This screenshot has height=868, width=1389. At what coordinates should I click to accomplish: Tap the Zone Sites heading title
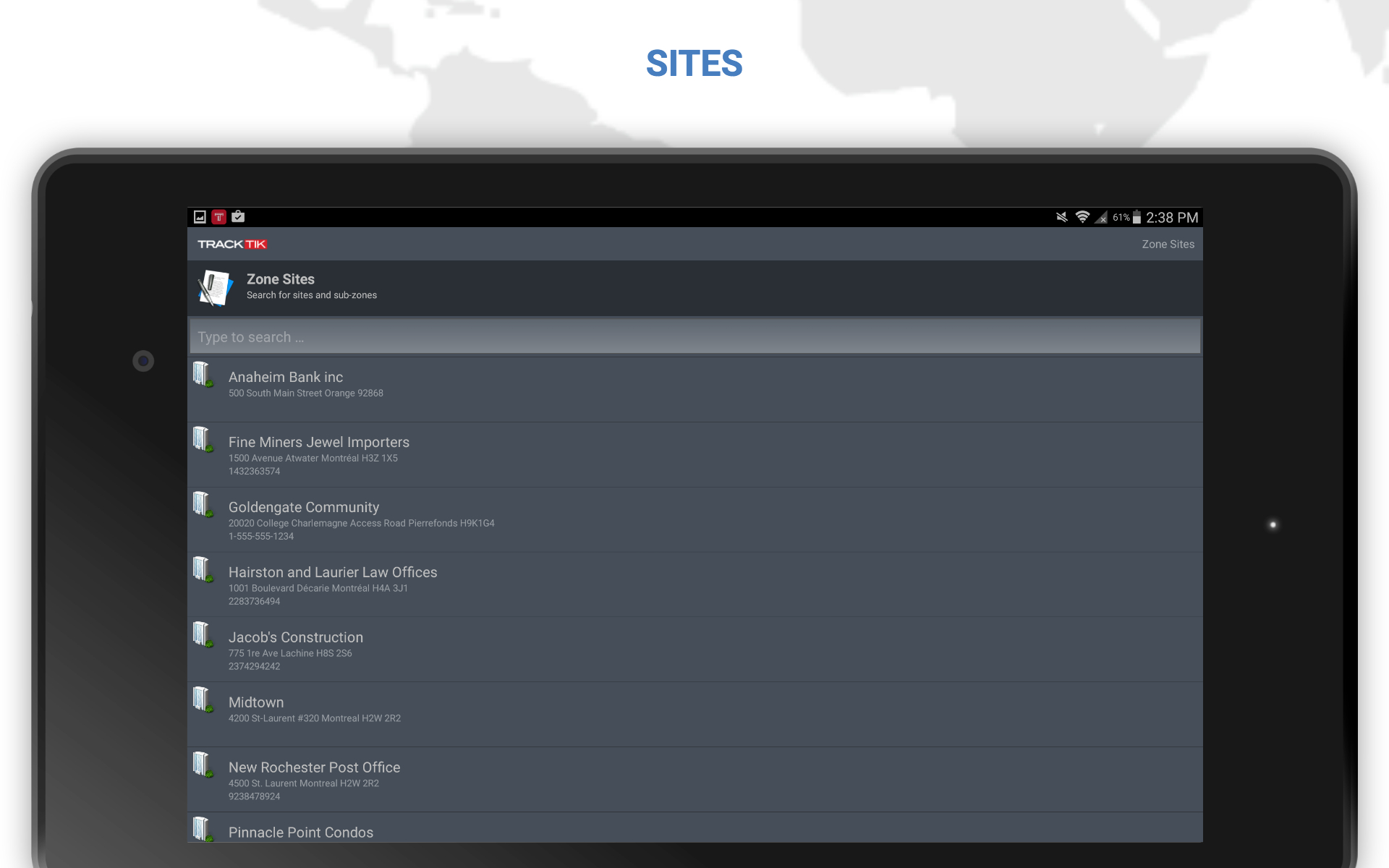coord(281,279)
